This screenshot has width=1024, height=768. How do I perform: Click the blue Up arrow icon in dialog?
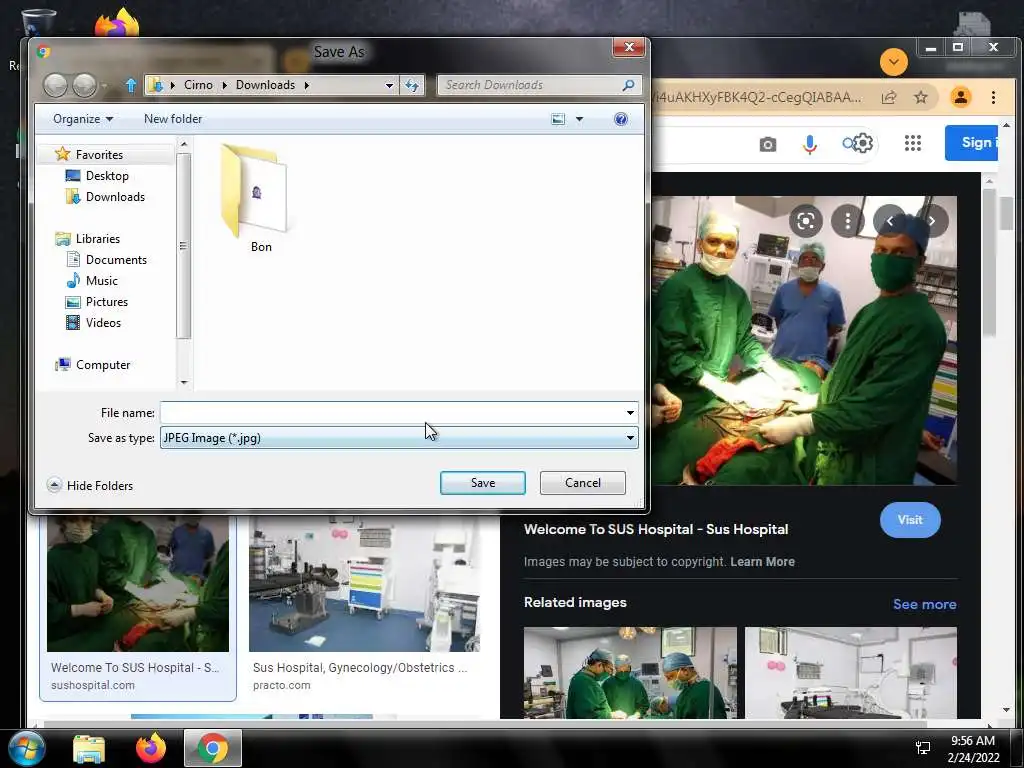click(131, 85)
